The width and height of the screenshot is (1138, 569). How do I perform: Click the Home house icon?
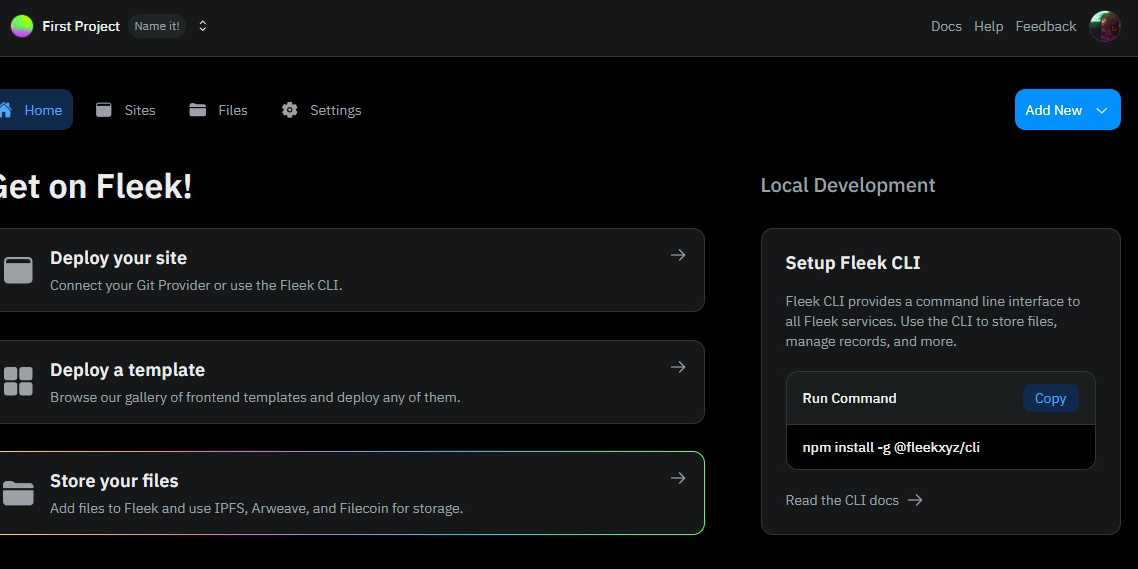[6, 110]
